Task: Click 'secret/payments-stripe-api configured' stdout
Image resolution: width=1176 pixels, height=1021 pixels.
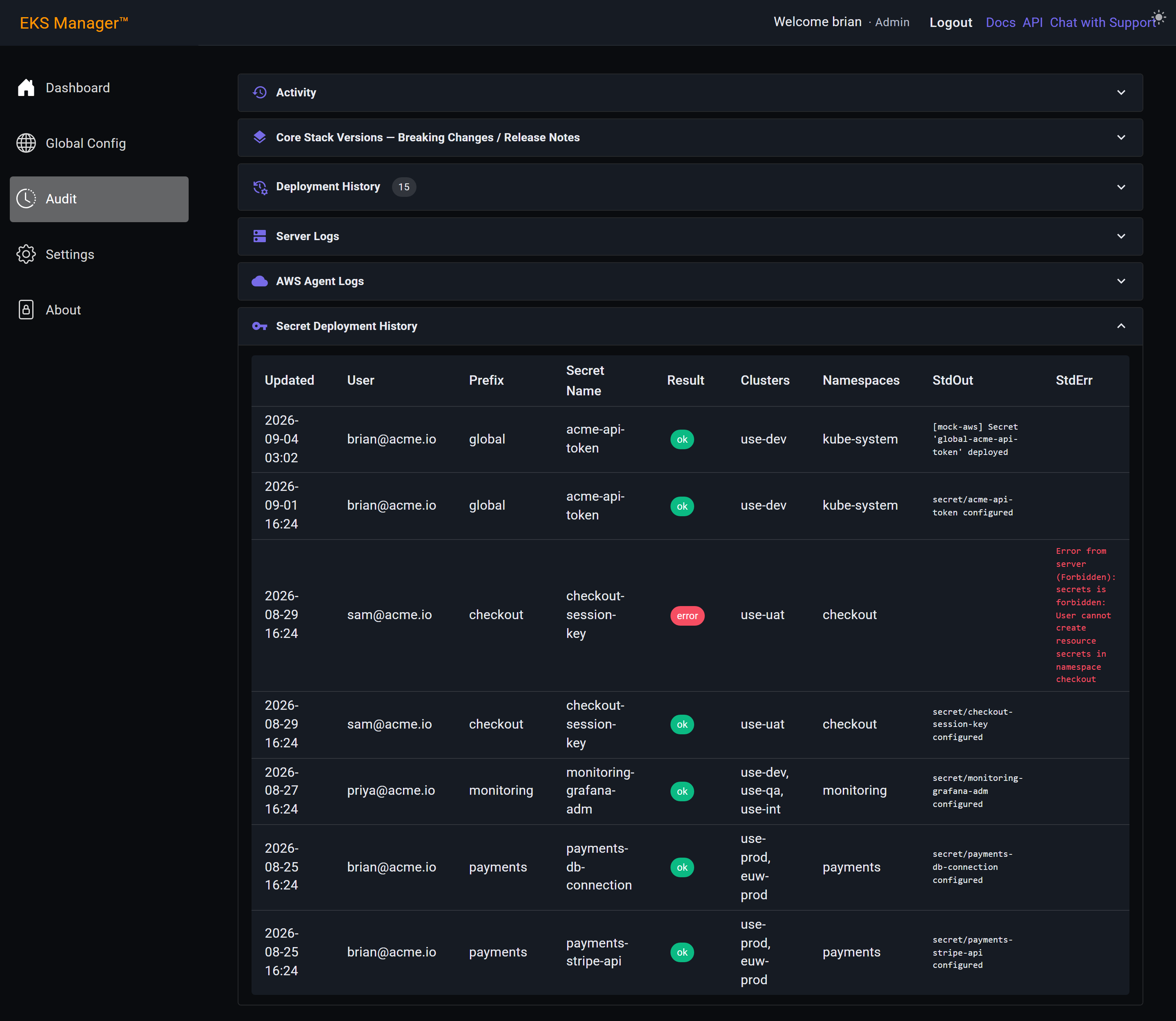Action: click(x=973, y=953)
